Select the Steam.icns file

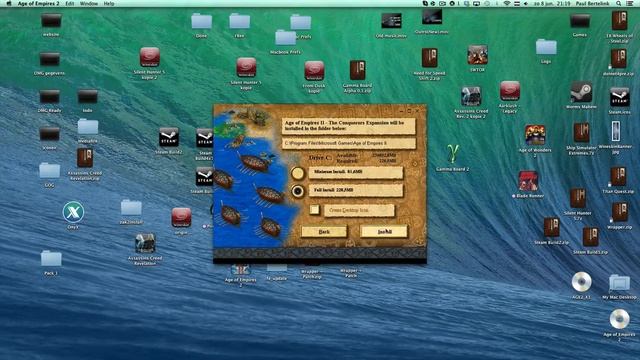[x=619, y=97]
